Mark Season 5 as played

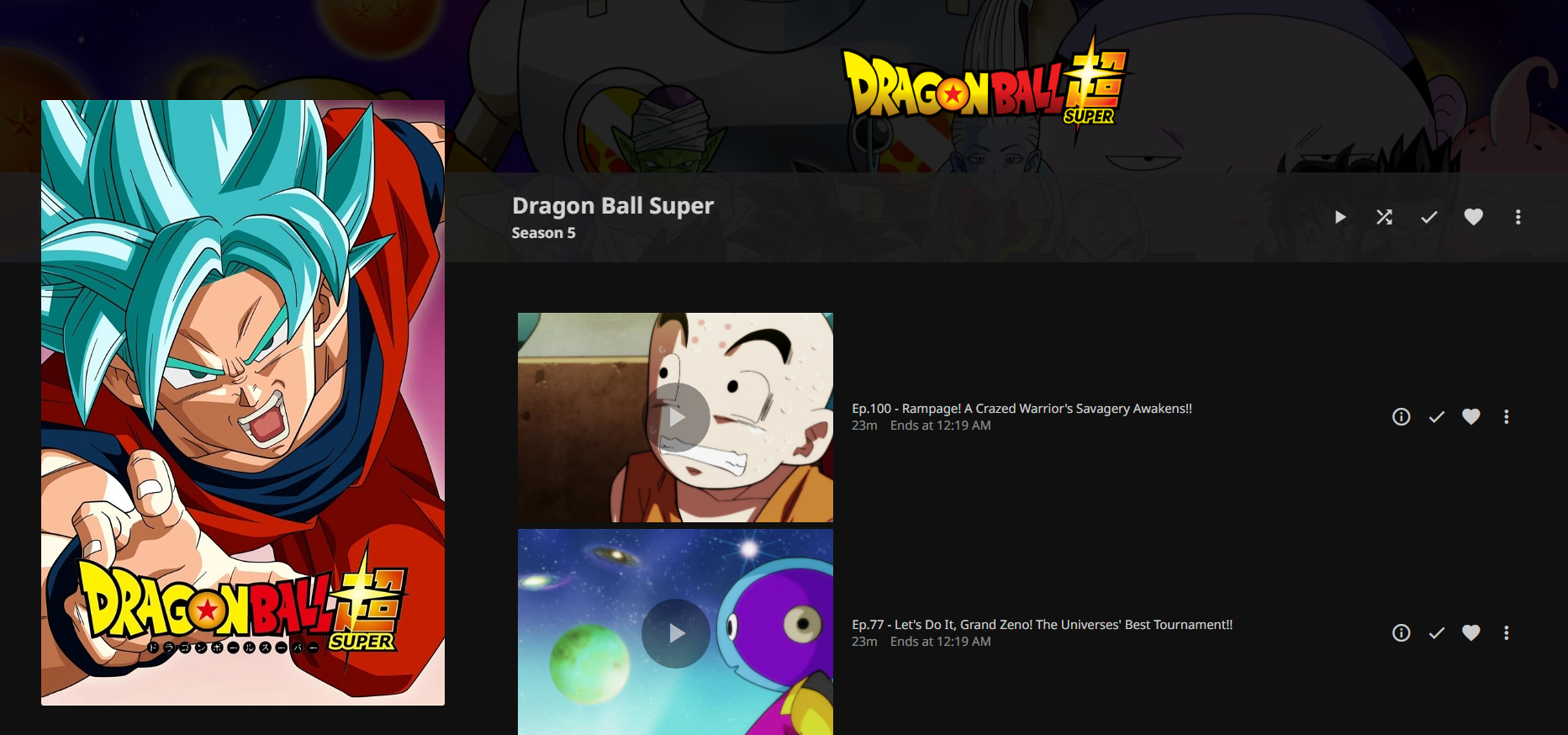pyautogui.click(x=1428, y=217)
